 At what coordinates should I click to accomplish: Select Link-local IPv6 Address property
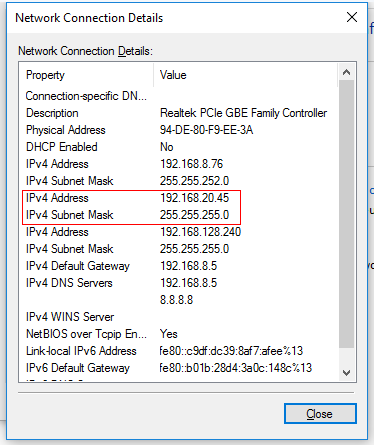pos(81,351)
